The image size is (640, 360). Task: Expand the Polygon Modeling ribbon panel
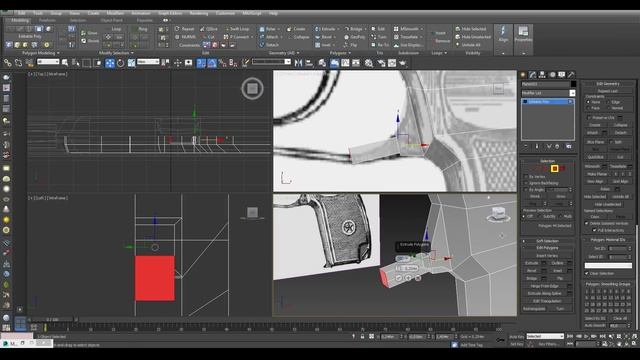pyautogui.click(x=40, y=53)
